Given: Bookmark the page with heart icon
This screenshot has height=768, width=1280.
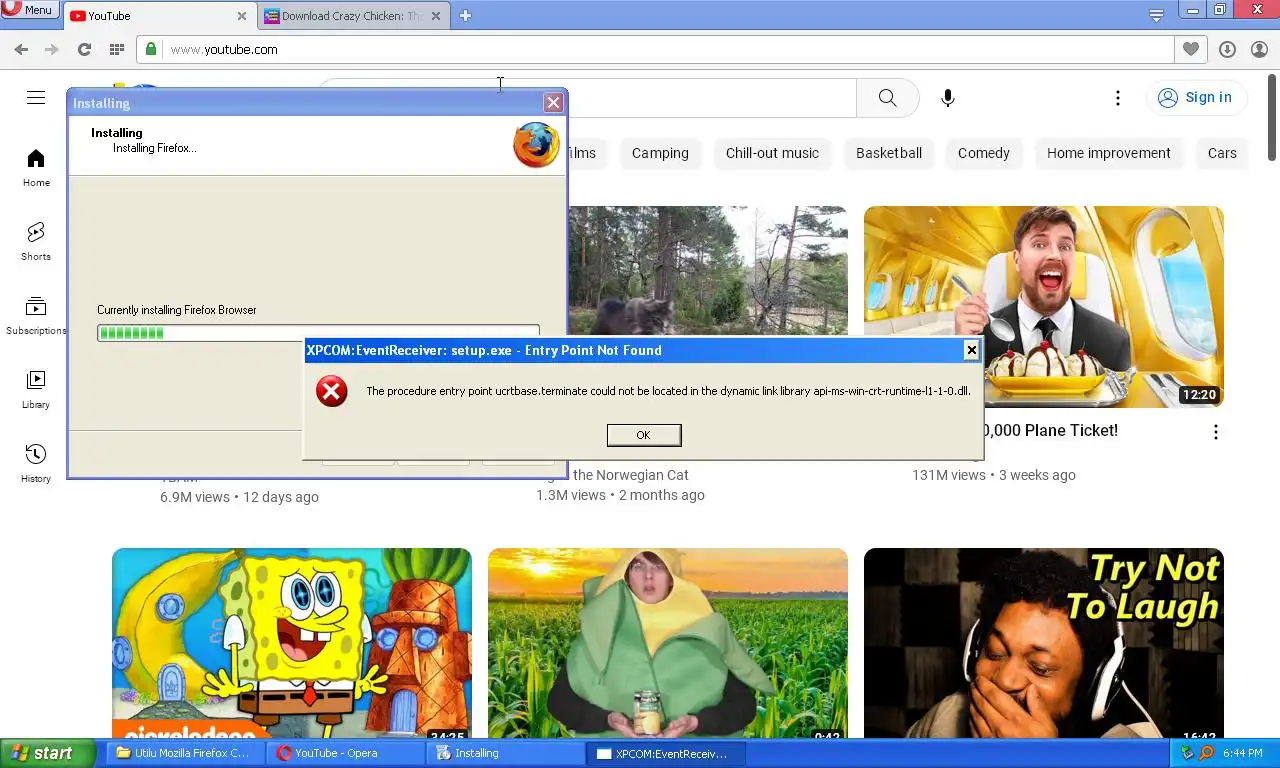Looking at the screenshot, I should pyautogui.click(x=1190, y=49).
